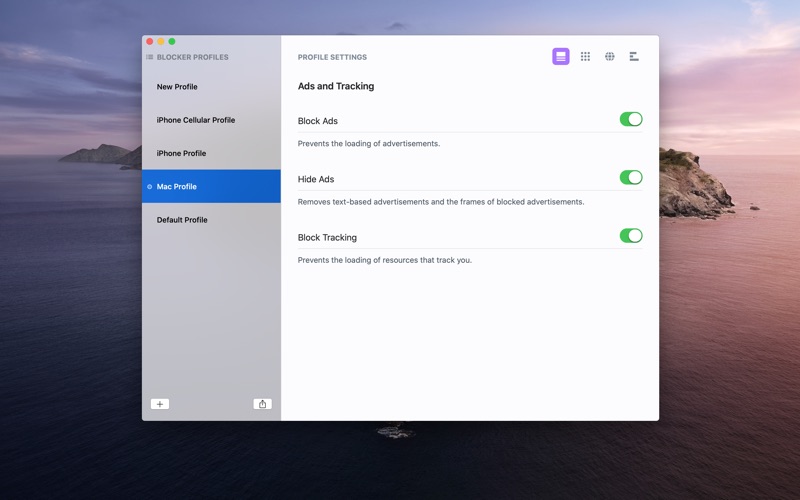The width and height of the screenshot is (800, 500).
Task: Click the Ads and Tracking title
Action: (336, 86)
